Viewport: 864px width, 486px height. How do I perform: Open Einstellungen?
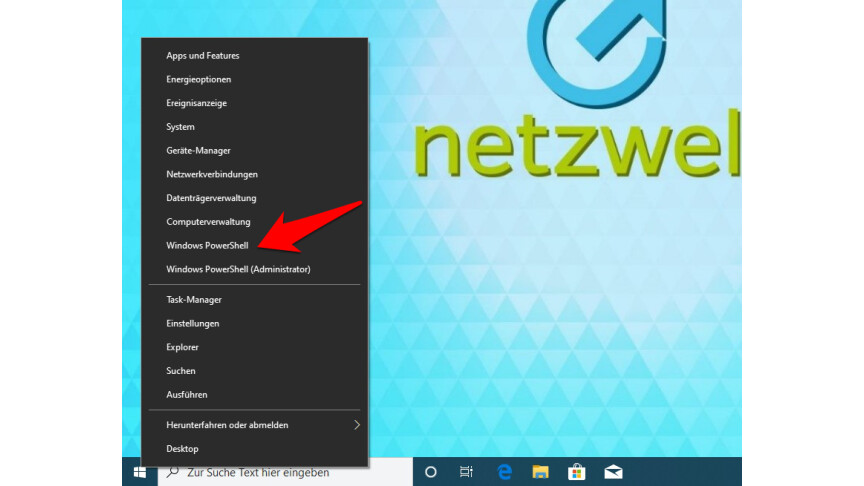(255, 323)
